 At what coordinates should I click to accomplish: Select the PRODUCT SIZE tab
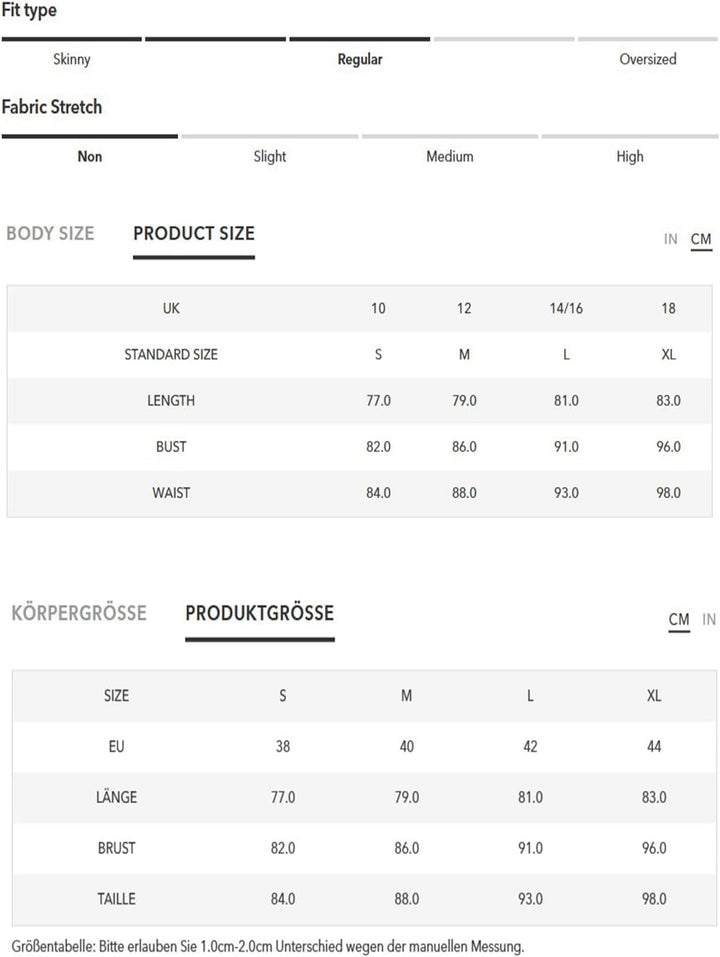(194, 234)
